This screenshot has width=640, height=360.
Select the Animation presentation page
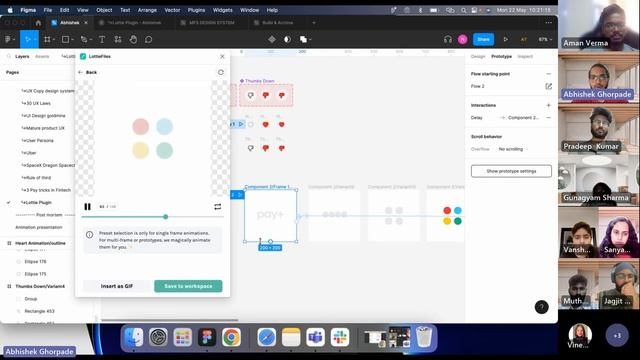pos(39,227)
